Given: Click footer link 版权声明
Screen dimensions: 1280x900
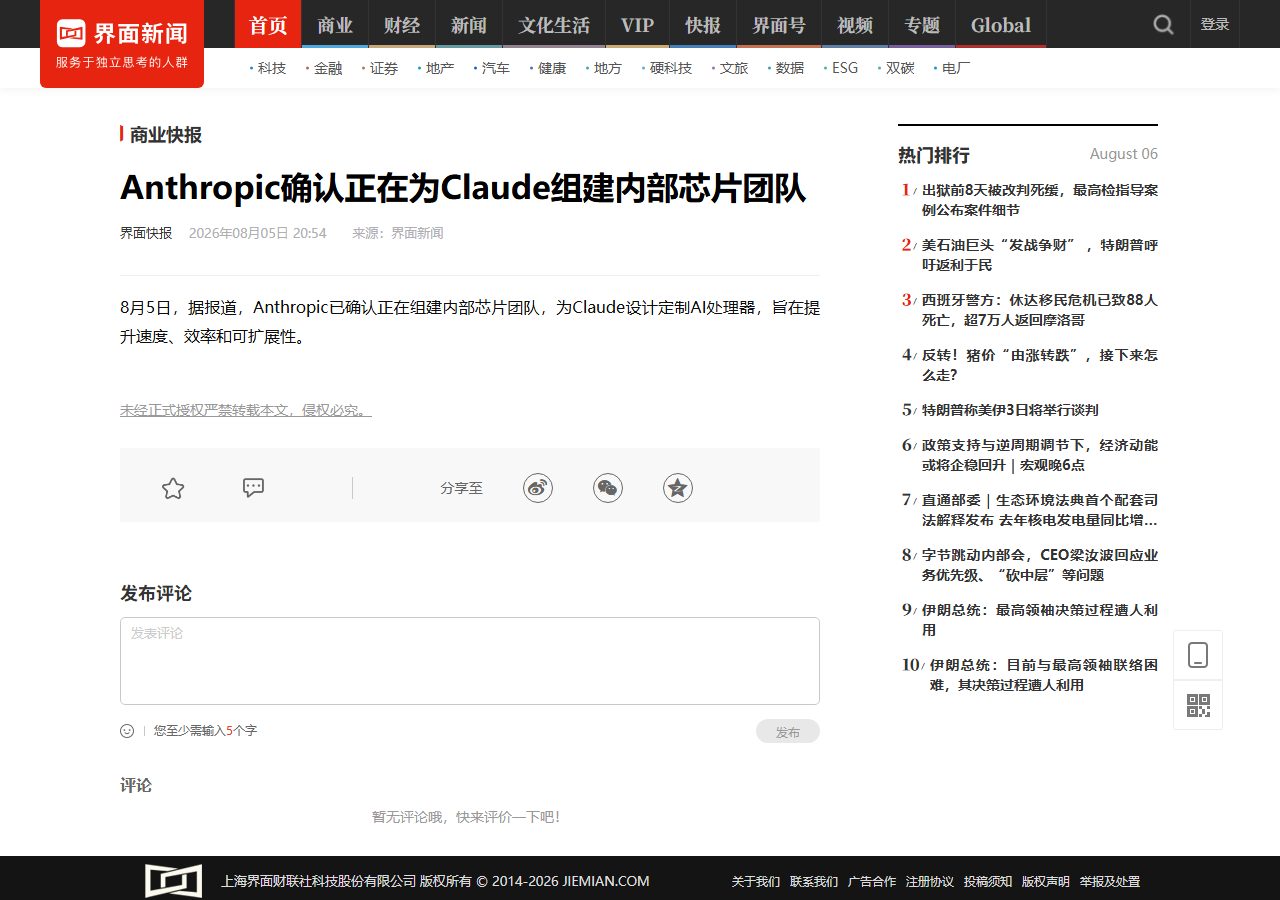Looking at the screenshot, I should [1046, 882].
